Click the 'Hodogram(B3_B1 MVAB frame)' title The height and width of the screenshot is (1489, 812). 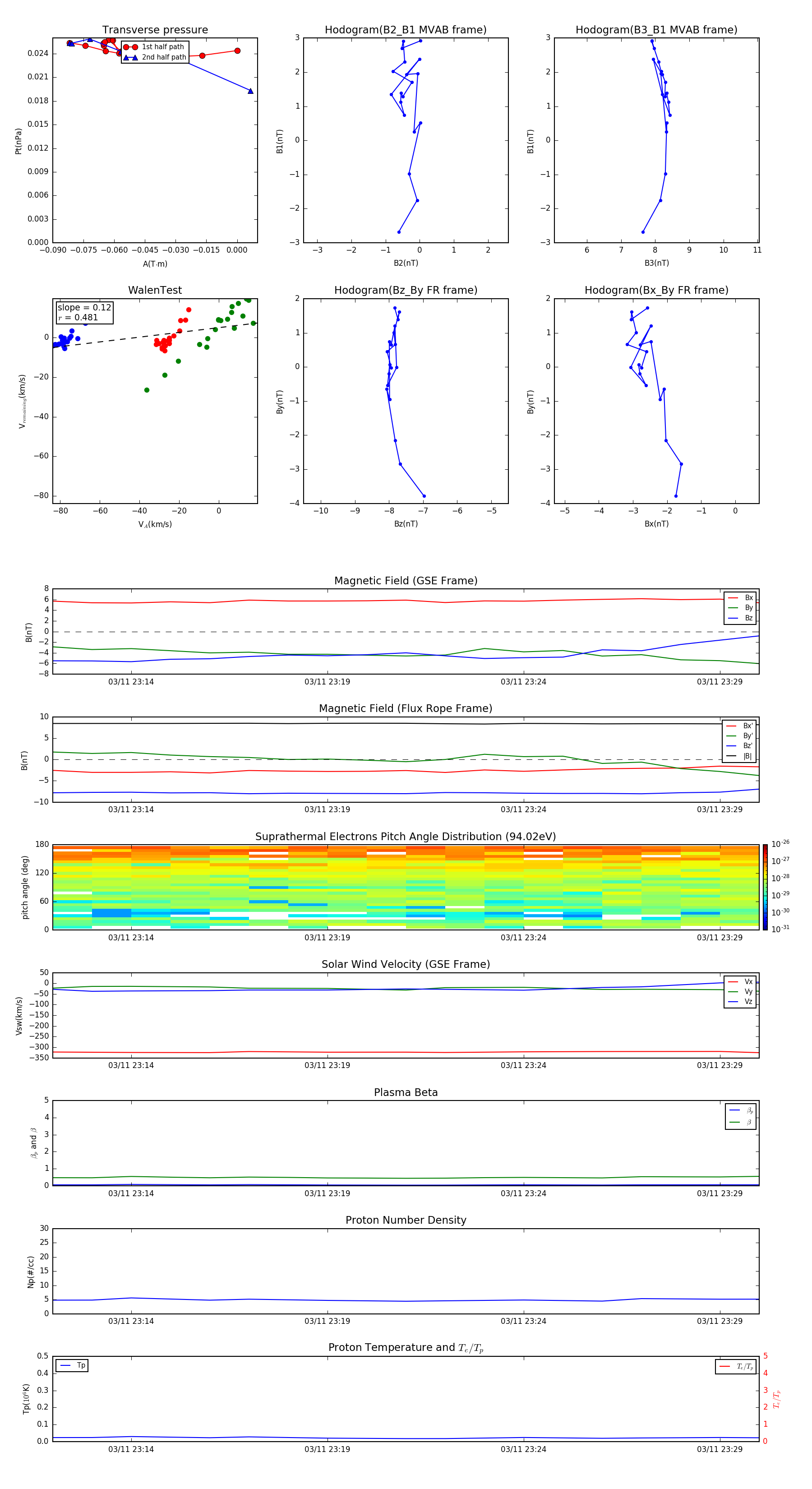[656, 30]
